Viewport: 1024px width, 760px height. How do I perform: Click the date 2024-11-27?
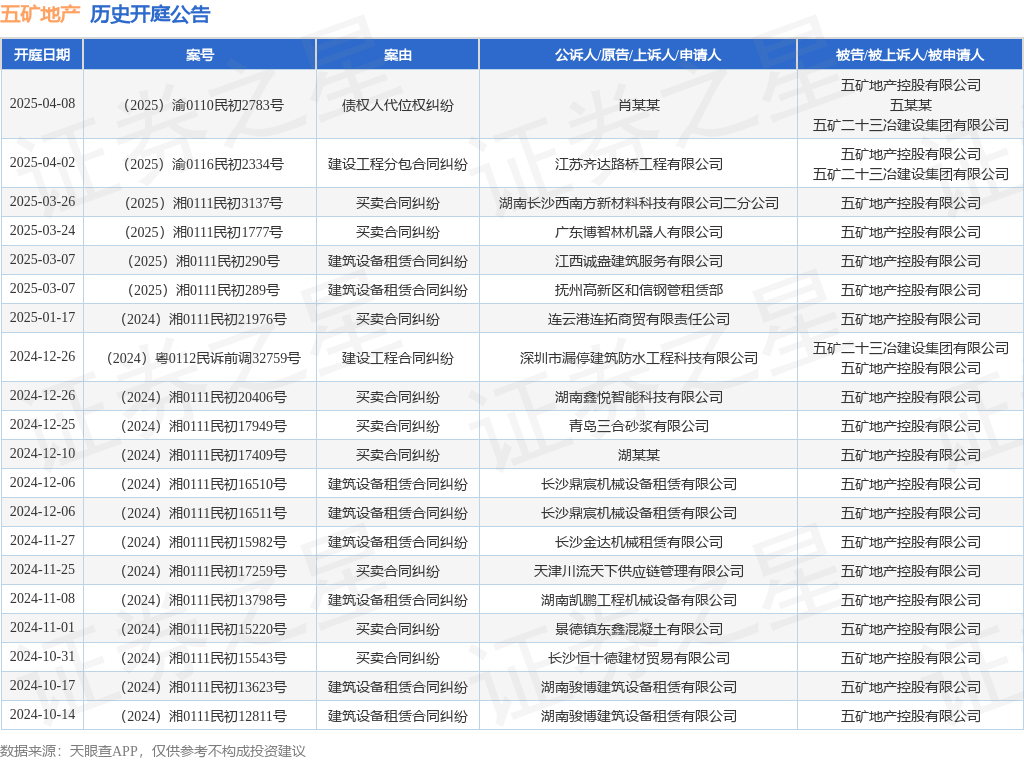click(42, 540)
